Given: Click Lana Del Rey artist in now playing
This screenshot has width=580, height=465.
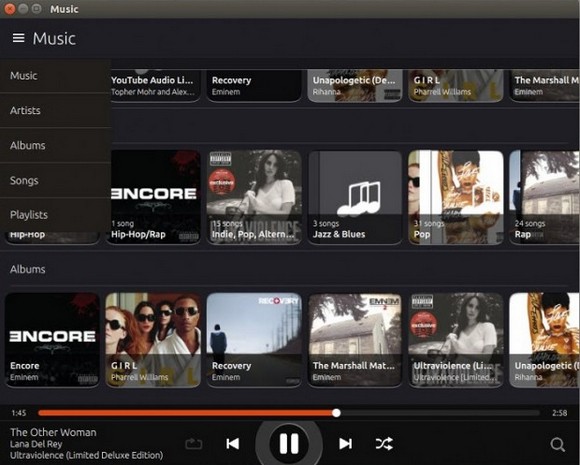Looking at the screenshot, I should (36, 444).
